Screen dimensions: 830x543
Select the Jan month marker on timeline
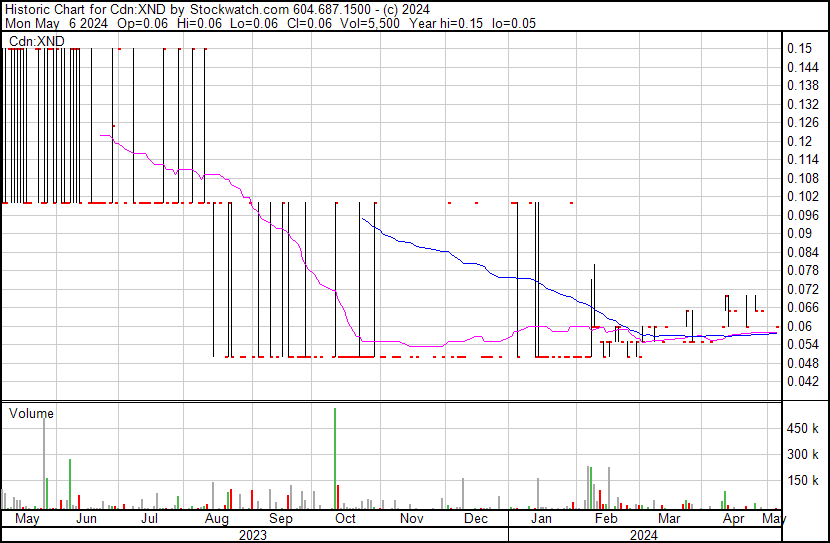[540, 519]
